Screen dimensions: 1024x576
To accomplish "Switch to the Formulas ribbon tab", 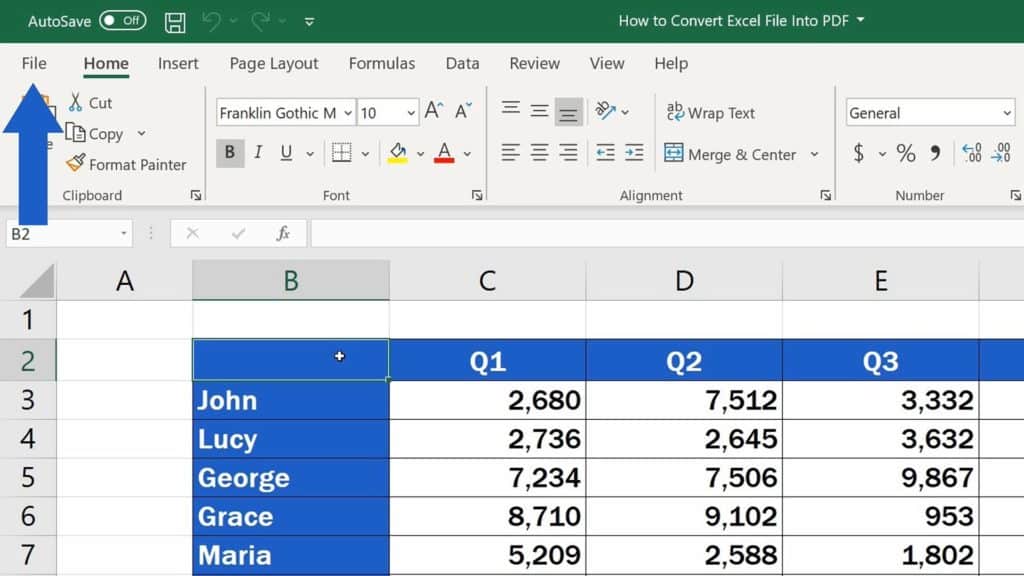I will (381, 63).
